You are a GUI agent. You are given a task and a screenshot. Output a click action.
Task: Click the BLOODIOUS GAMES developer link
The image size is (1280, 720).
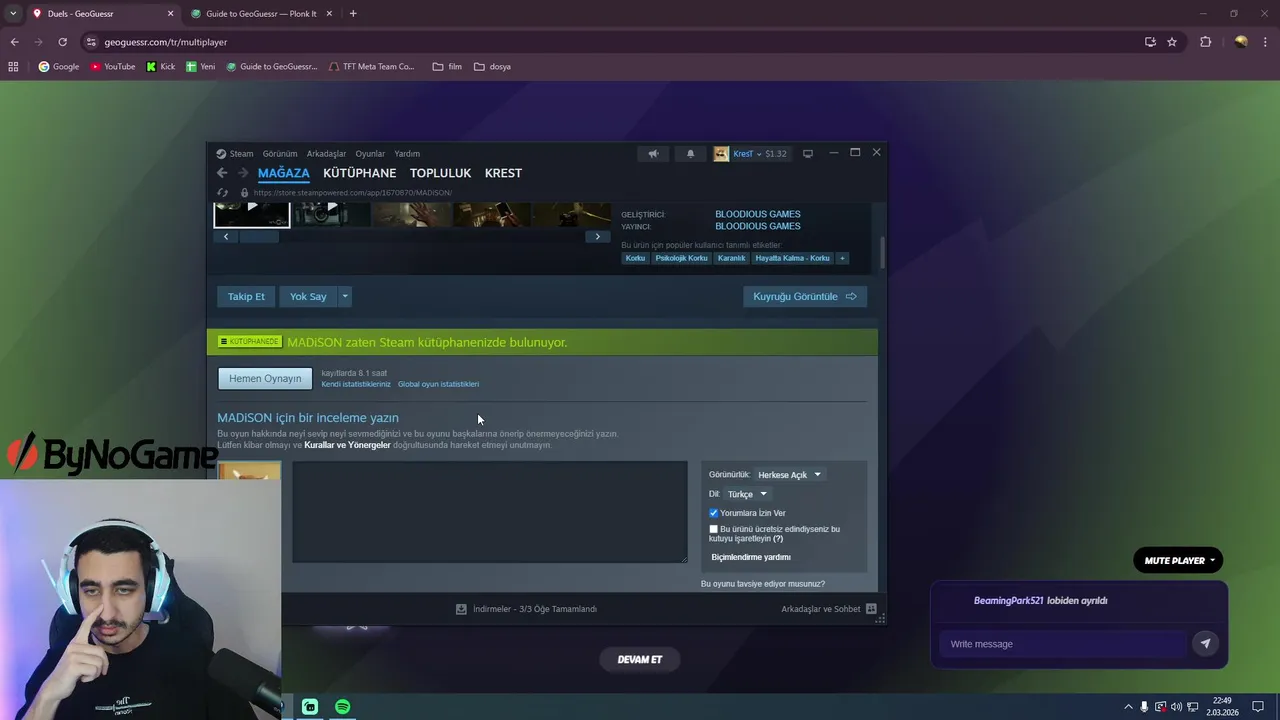(x=757, y=214)
